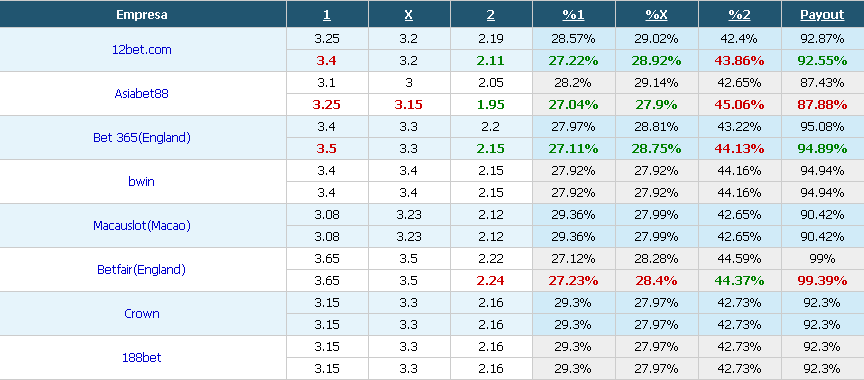Open the Macauslot(Macao) link
This screenshot has width=864, height=380.
pyautogui.click(x=142, y=225)
